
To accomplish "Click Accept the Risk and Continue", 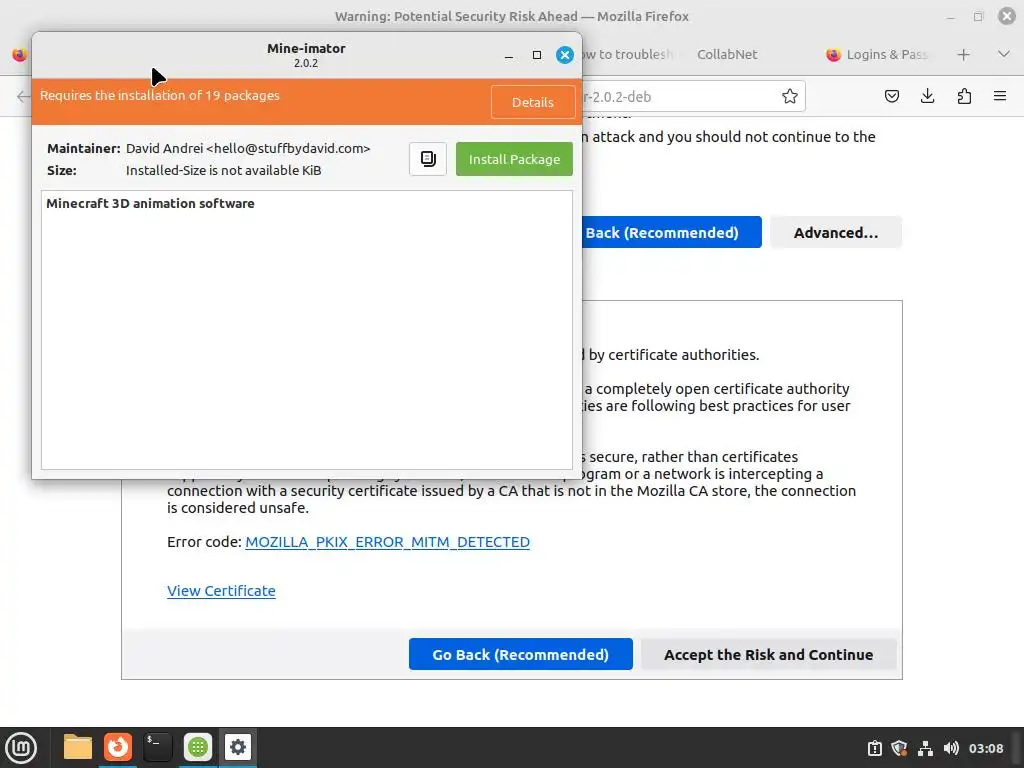I will click(x=768, y=654).
